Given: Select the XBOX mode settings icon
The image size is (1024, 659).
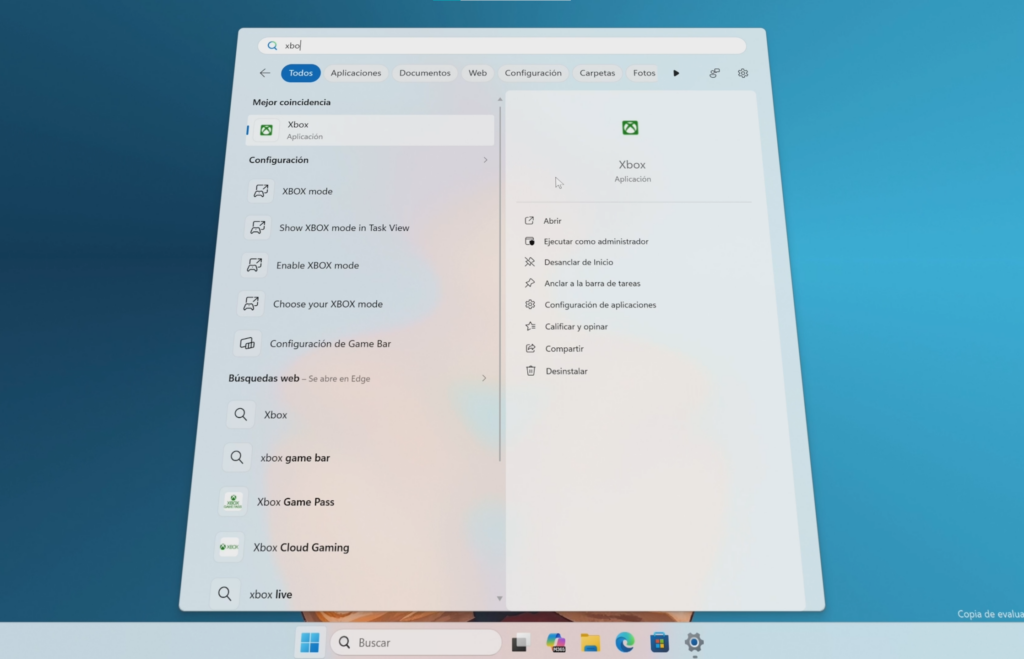Looking at the screenshot, I should point(261,191).
